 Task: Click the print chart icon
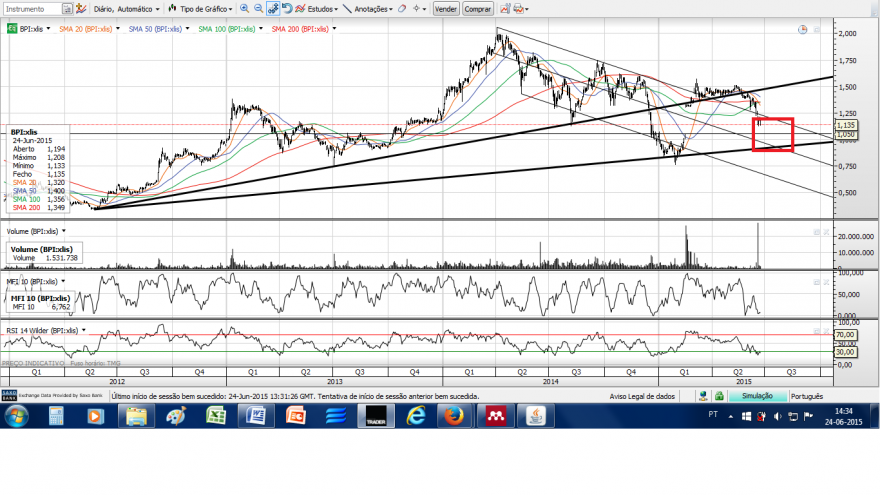tap(519, 9)
